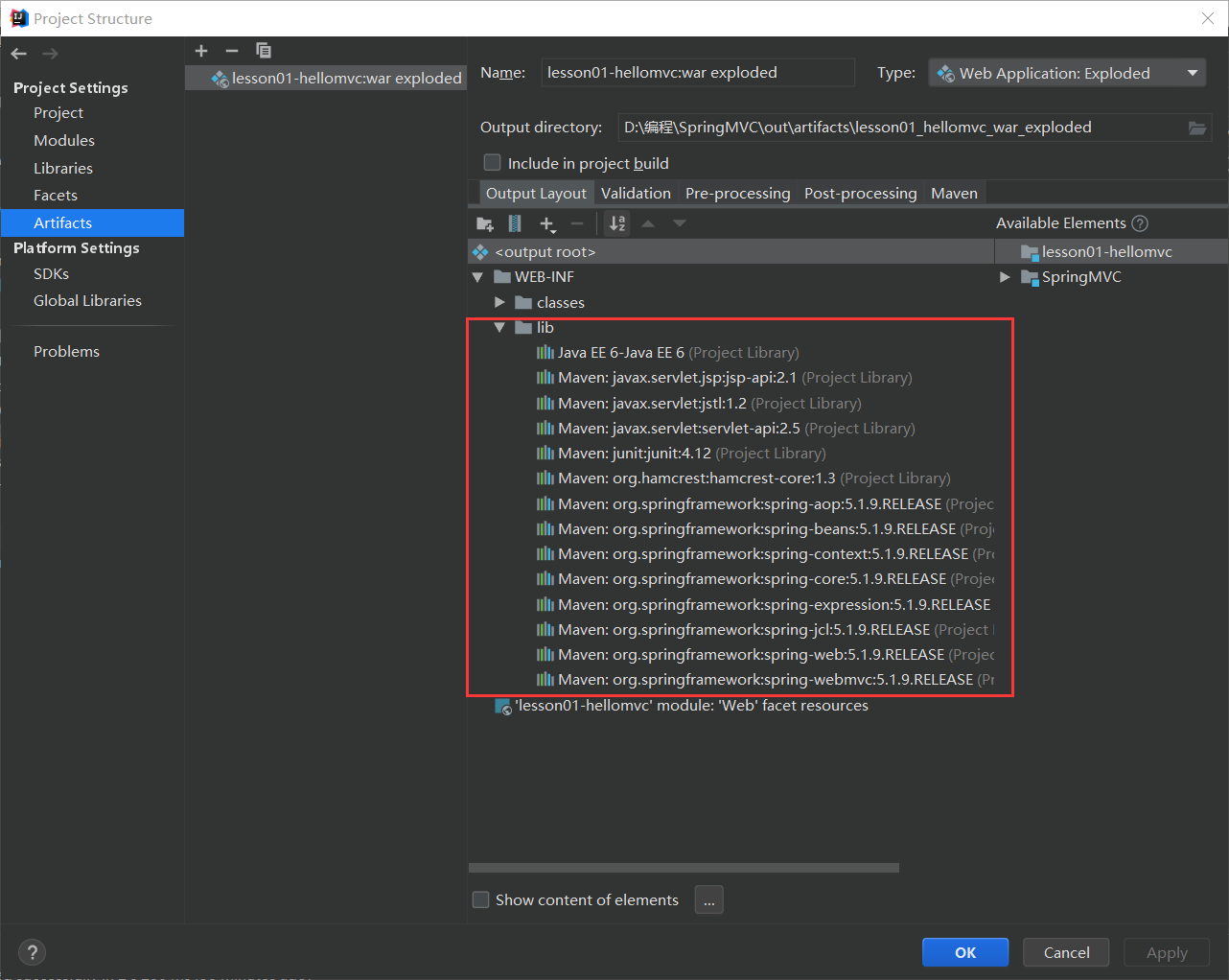Switch to the Validation tab
The height and width of the screenshot is (980, 1229).
[636, 193]
